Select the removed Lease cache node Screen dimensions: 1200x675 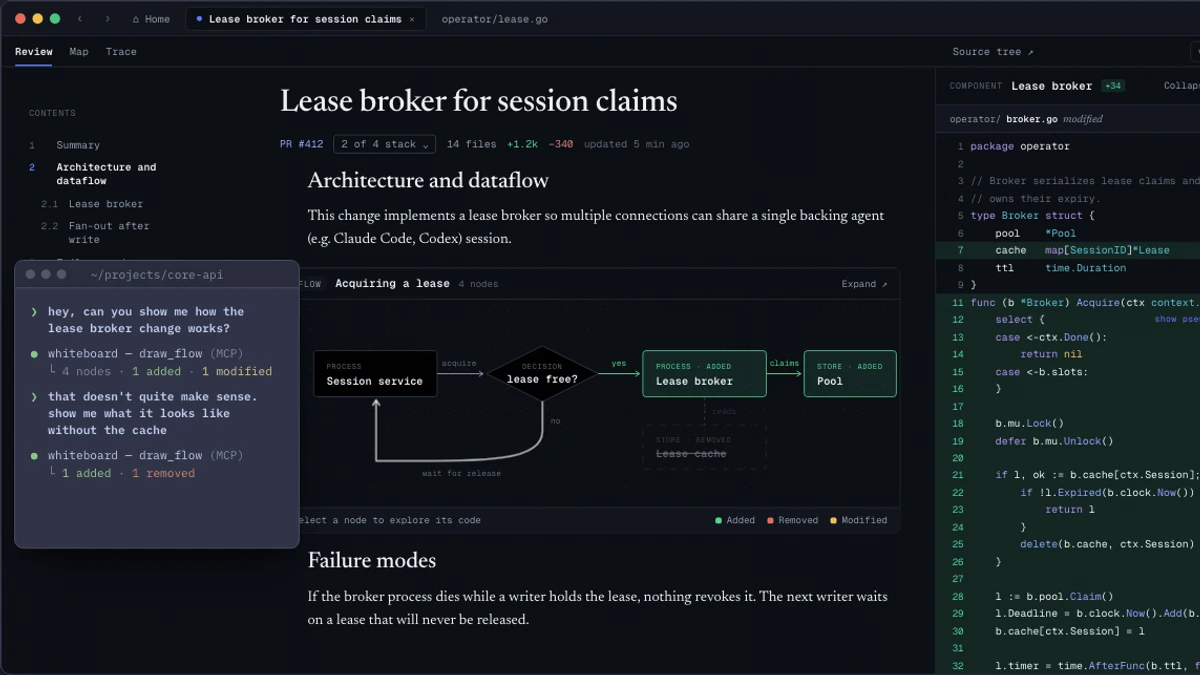(x=704, y=447)
